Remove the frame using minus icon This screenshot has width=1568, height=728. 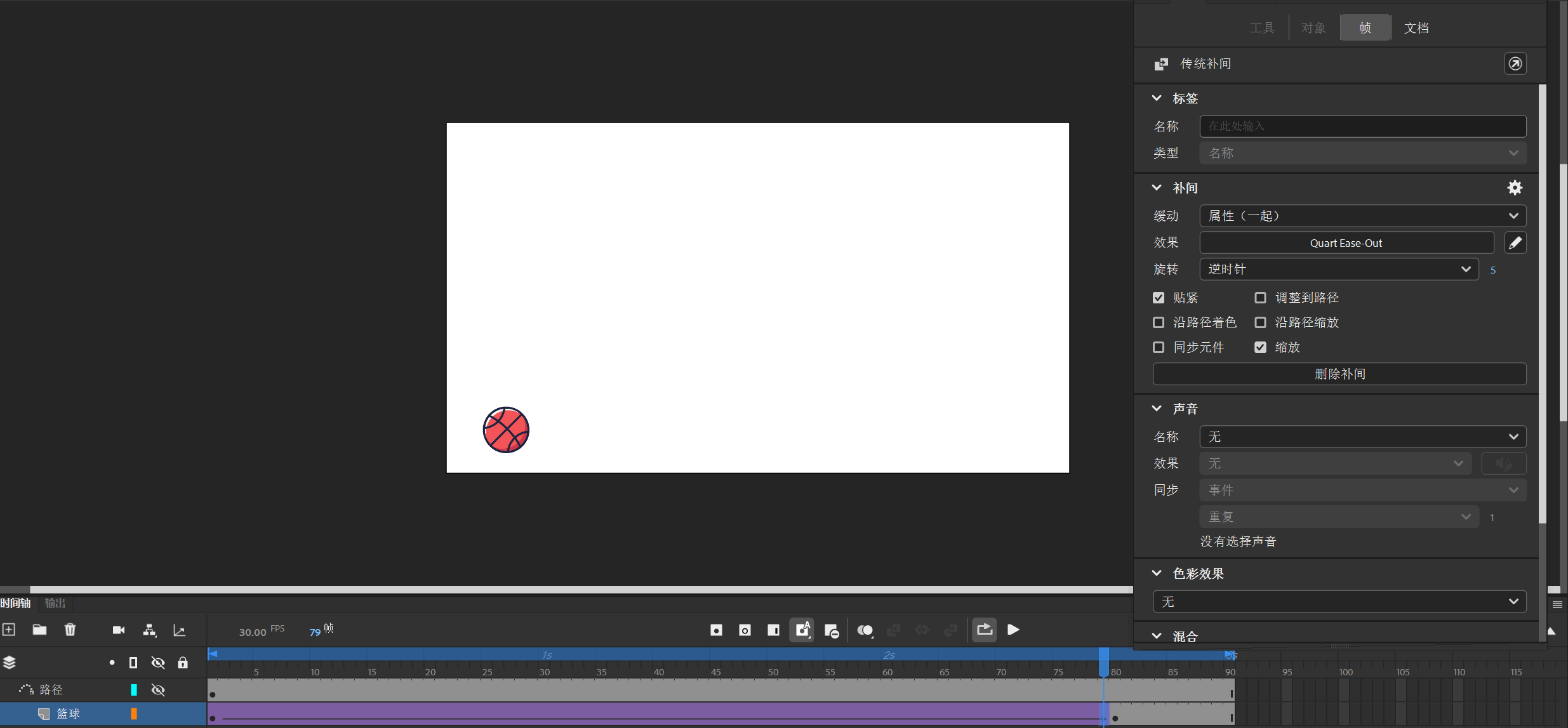pos(832,631)
